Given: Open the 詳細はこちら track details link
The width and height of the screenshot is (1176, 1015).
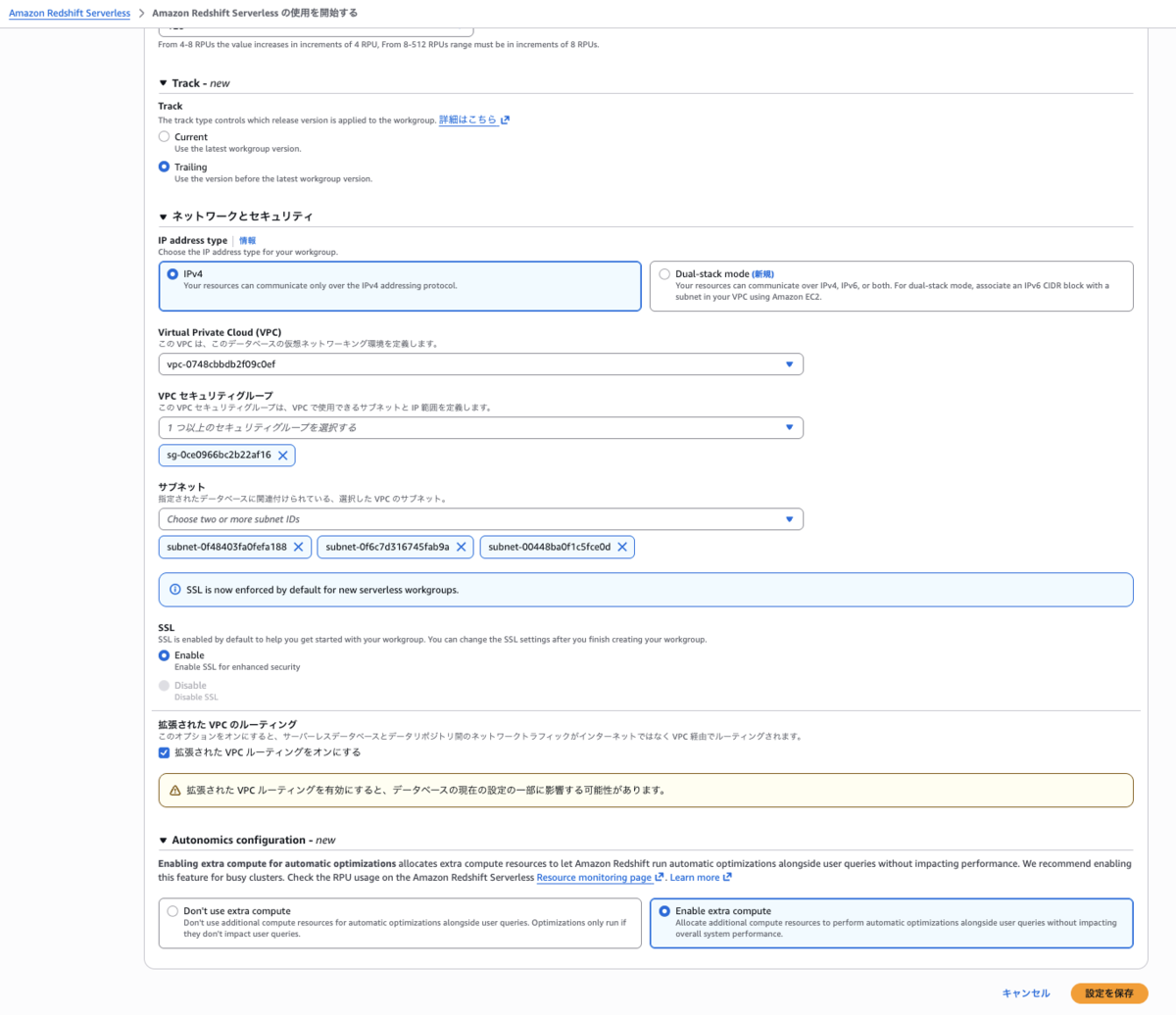Looking at the screenshot, I should 467,120.
